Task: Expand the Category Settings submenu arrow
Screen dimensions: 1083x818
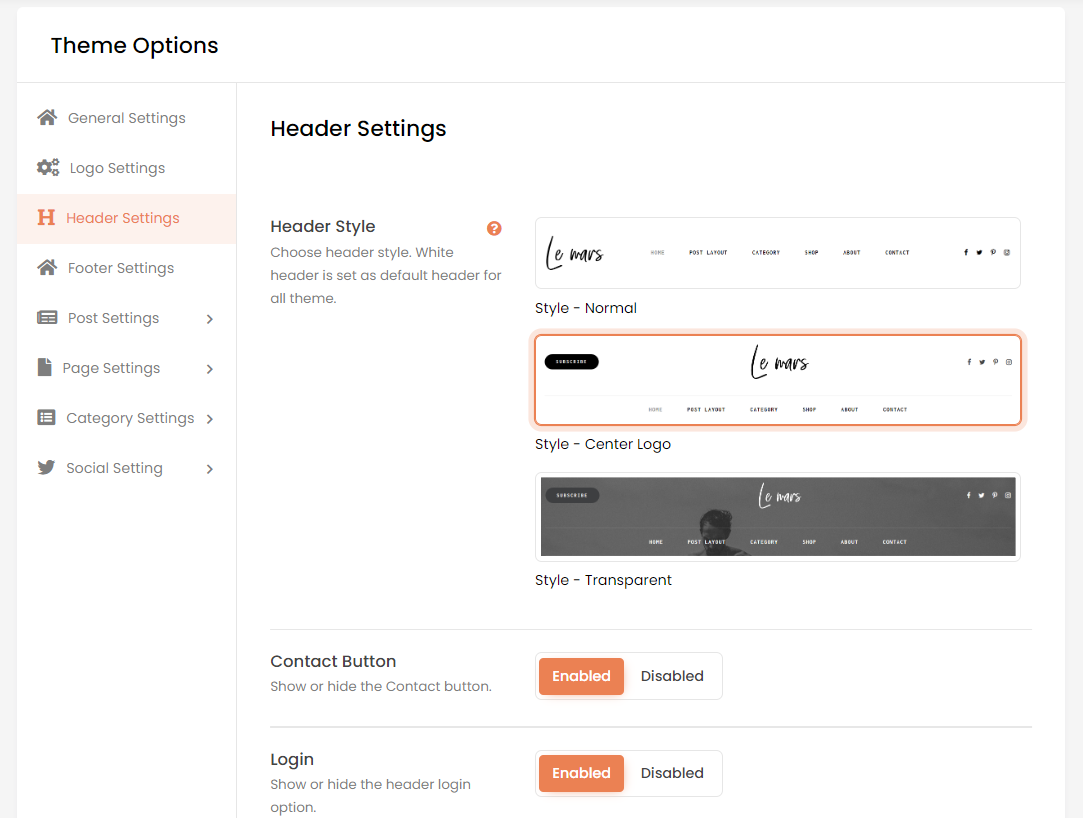Action: (210, 419)
